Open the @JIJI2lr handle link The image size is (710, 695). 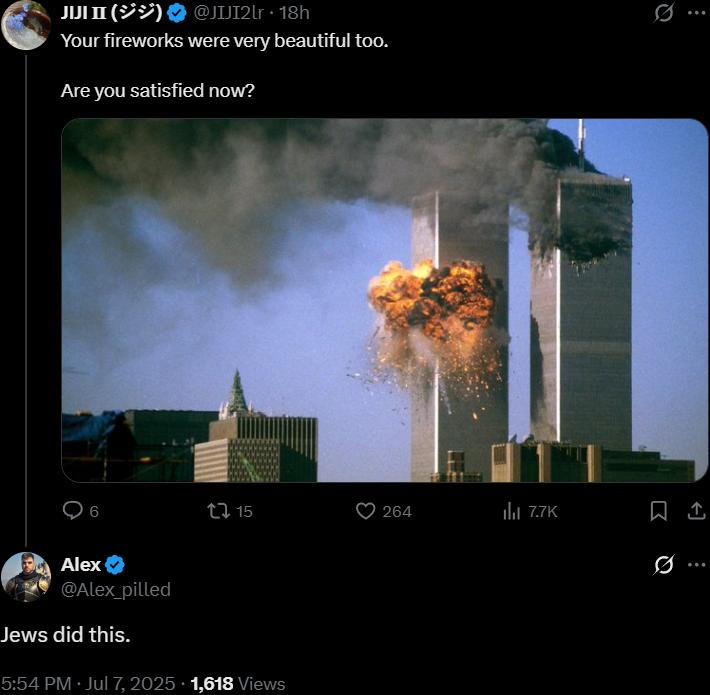(228, 13)
